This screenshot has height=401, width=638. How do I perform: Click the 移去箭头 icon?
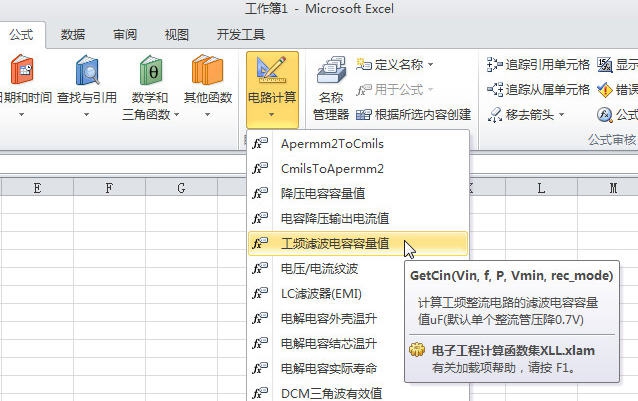tap(495, 115)
